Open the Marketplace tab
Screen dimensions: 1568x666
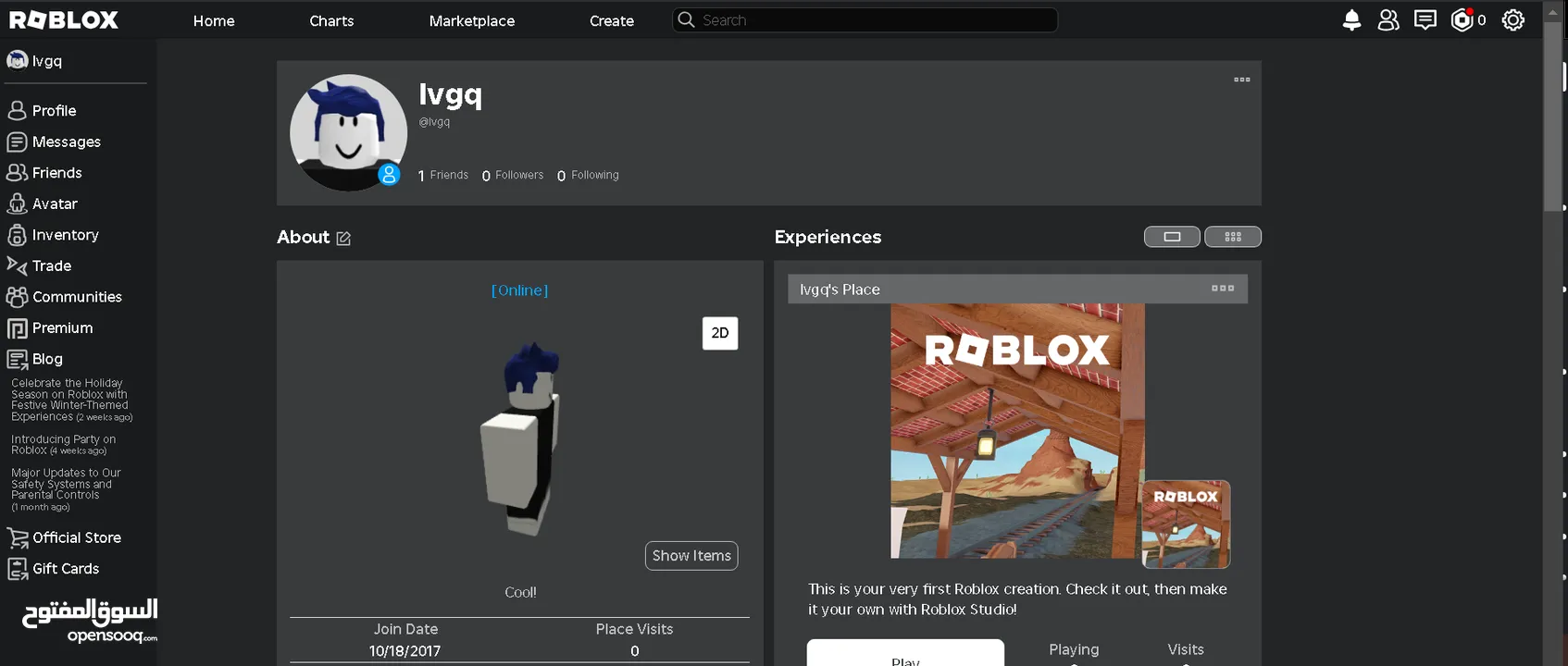472,20
